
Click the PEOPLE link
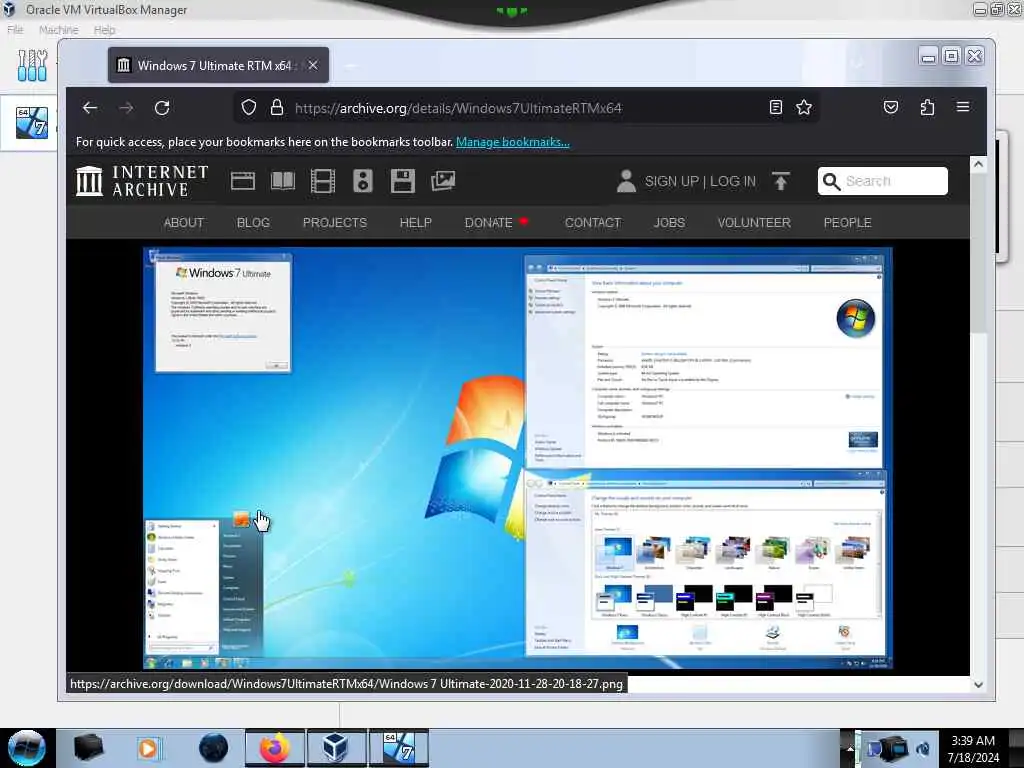848,223
